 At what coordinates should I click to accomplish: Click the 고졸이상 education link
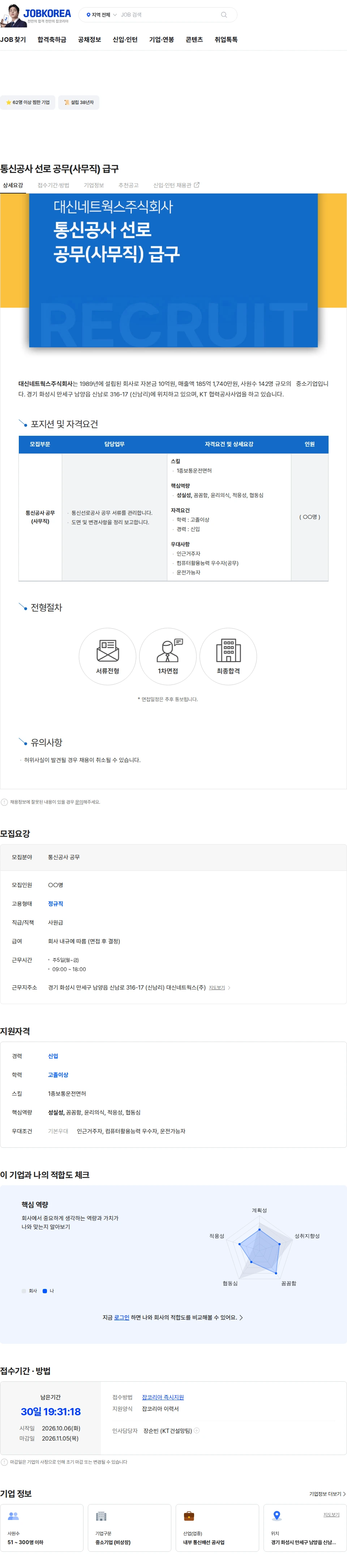pyautogui.click(x=58, y=1074)
